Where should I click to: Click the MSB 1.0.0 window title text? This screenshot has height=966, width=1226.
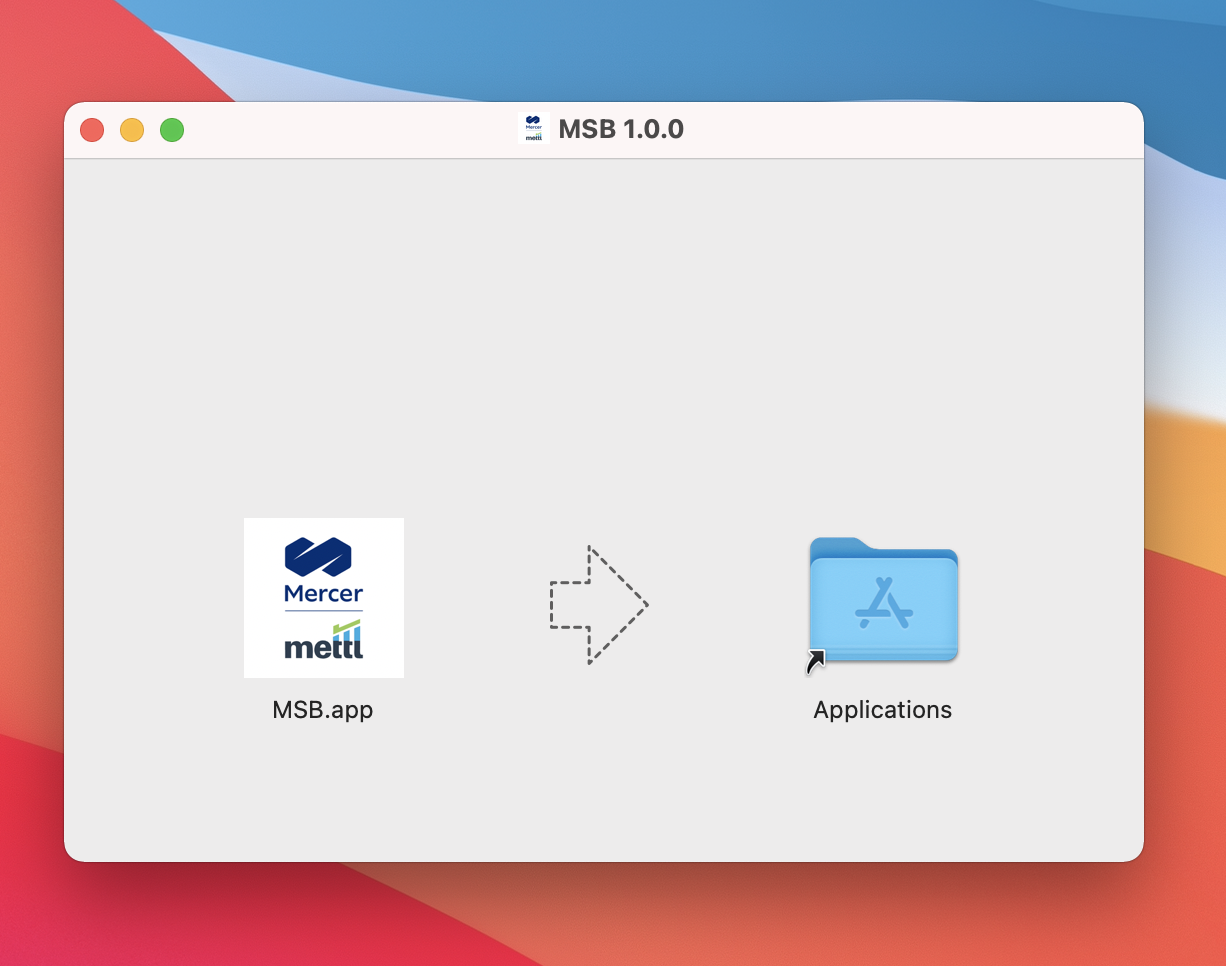pyautogui.click(x=621, y=129)
